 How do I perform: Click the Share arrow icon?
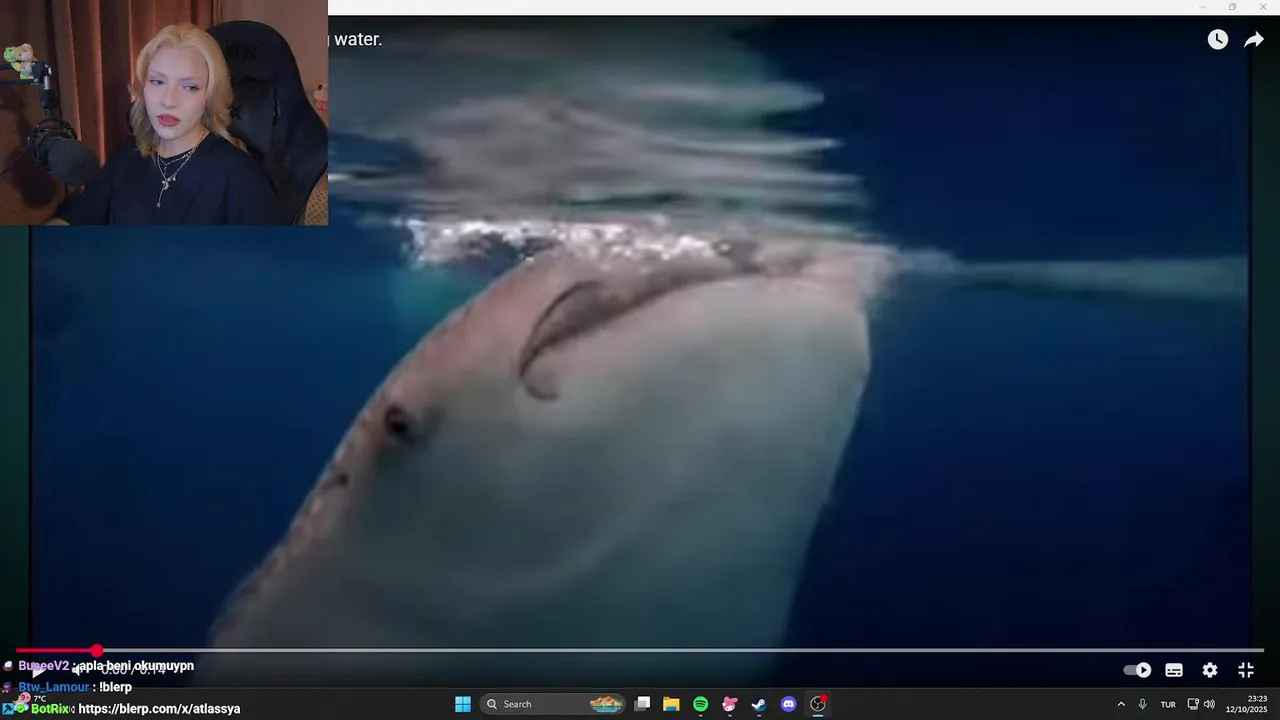pos(1254,39)
